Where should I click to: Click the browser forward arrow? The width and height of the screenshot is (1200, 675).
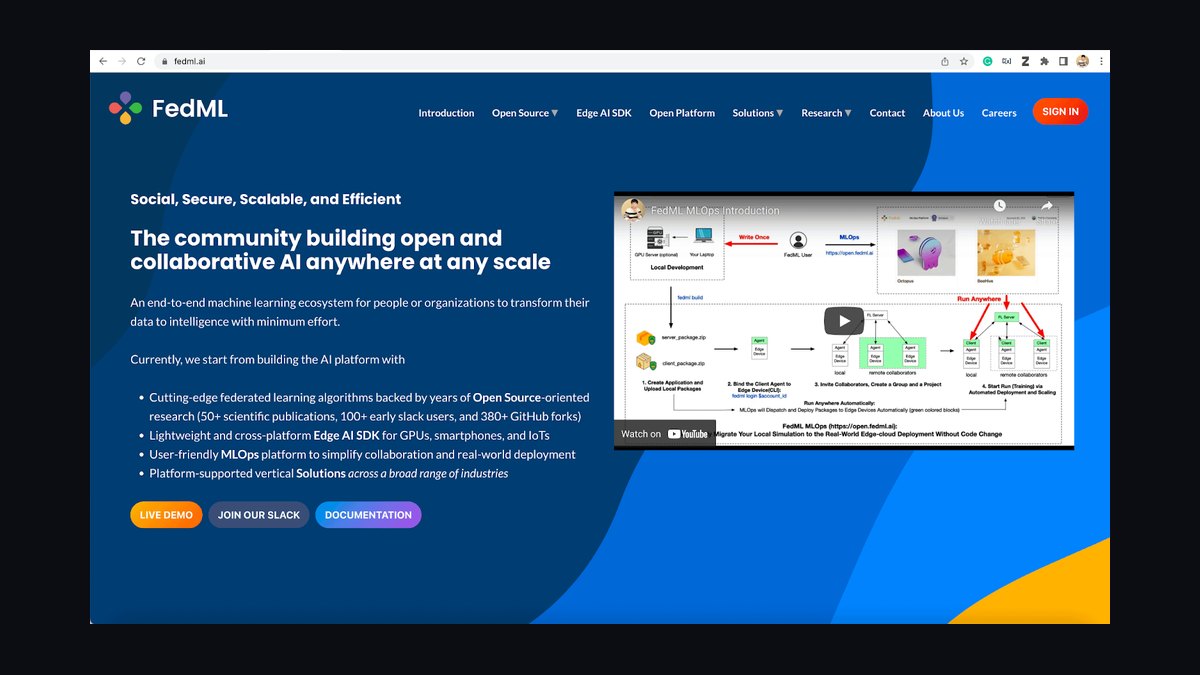[x=122, y=61]
